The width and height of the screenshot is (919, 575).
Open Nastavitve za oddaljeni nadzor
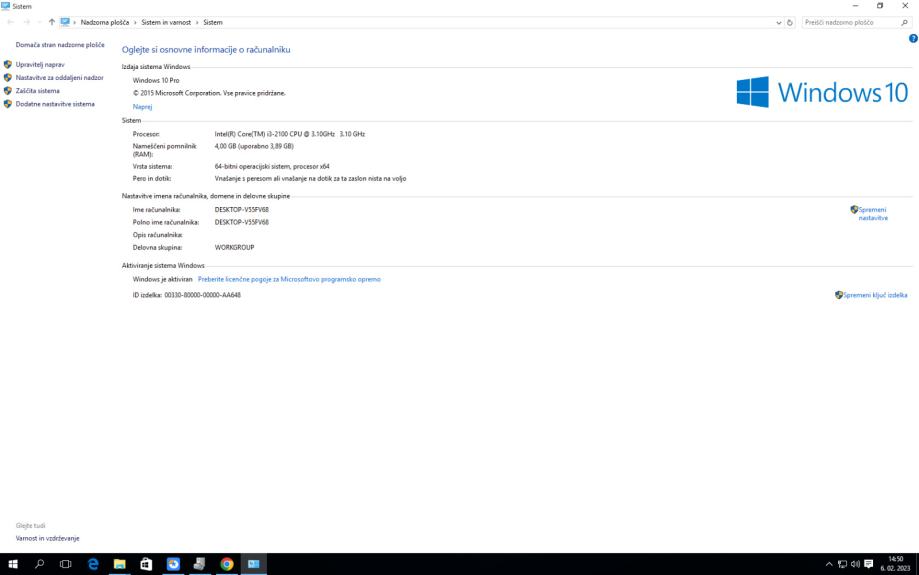pos(59,77)
